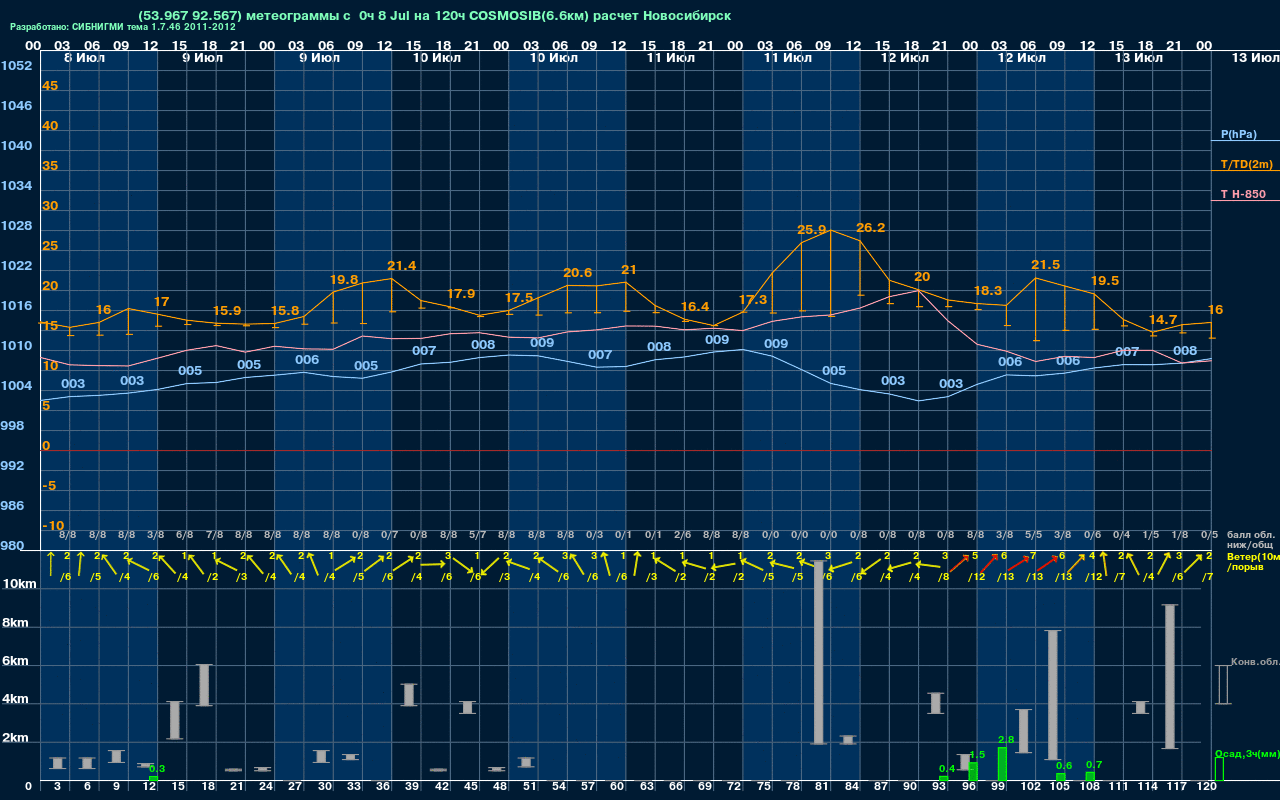The width and height of the screenshot is (1280, 800).
Task: Click the "Разработано: СИБНИГМИ тема 1.7.46" credit line
Action: click(123, 28)
